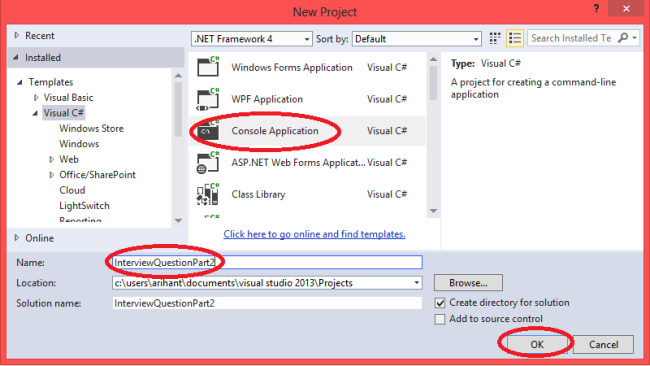Viewport: 650px width, 366px height.
Task: Close the New Project dialog
Action: 626,8
